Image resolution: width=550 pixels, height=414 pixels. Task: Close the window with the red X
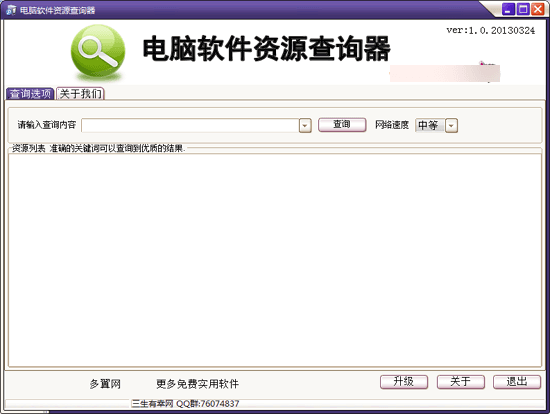coord(537,9)
